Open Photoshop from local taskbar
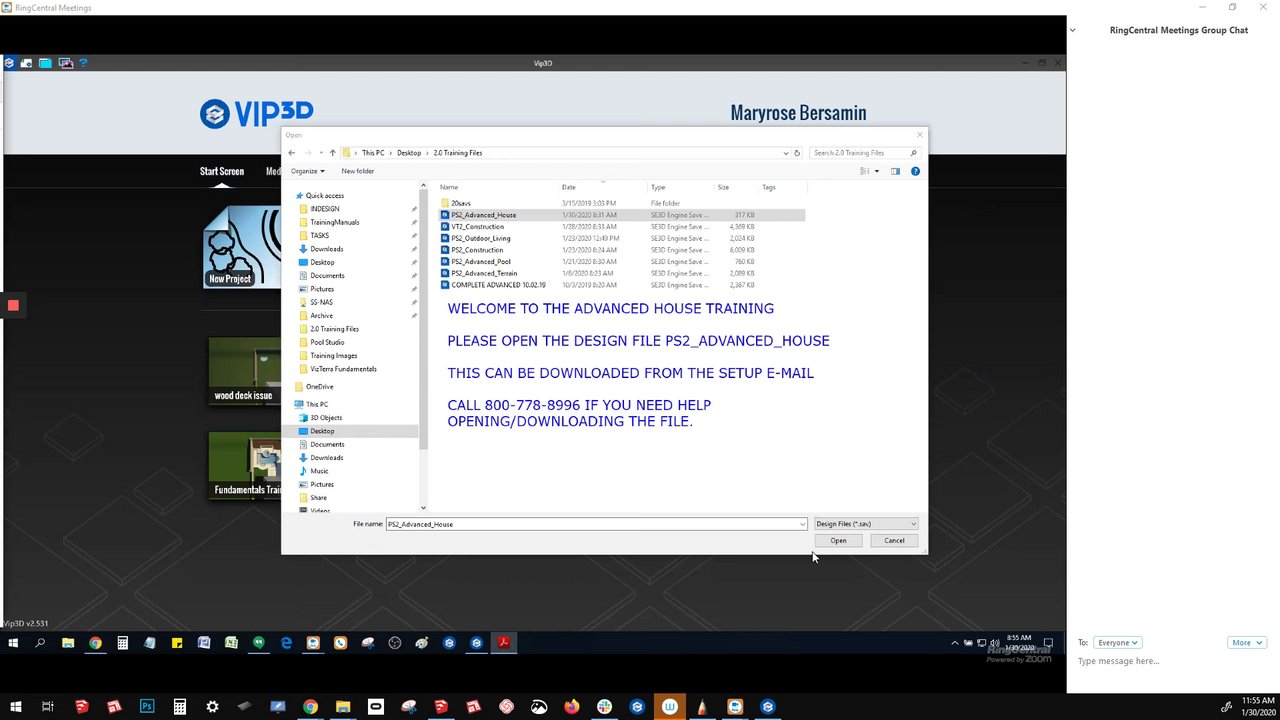Viewport: 1280px width, 720px height. (147, 707)
